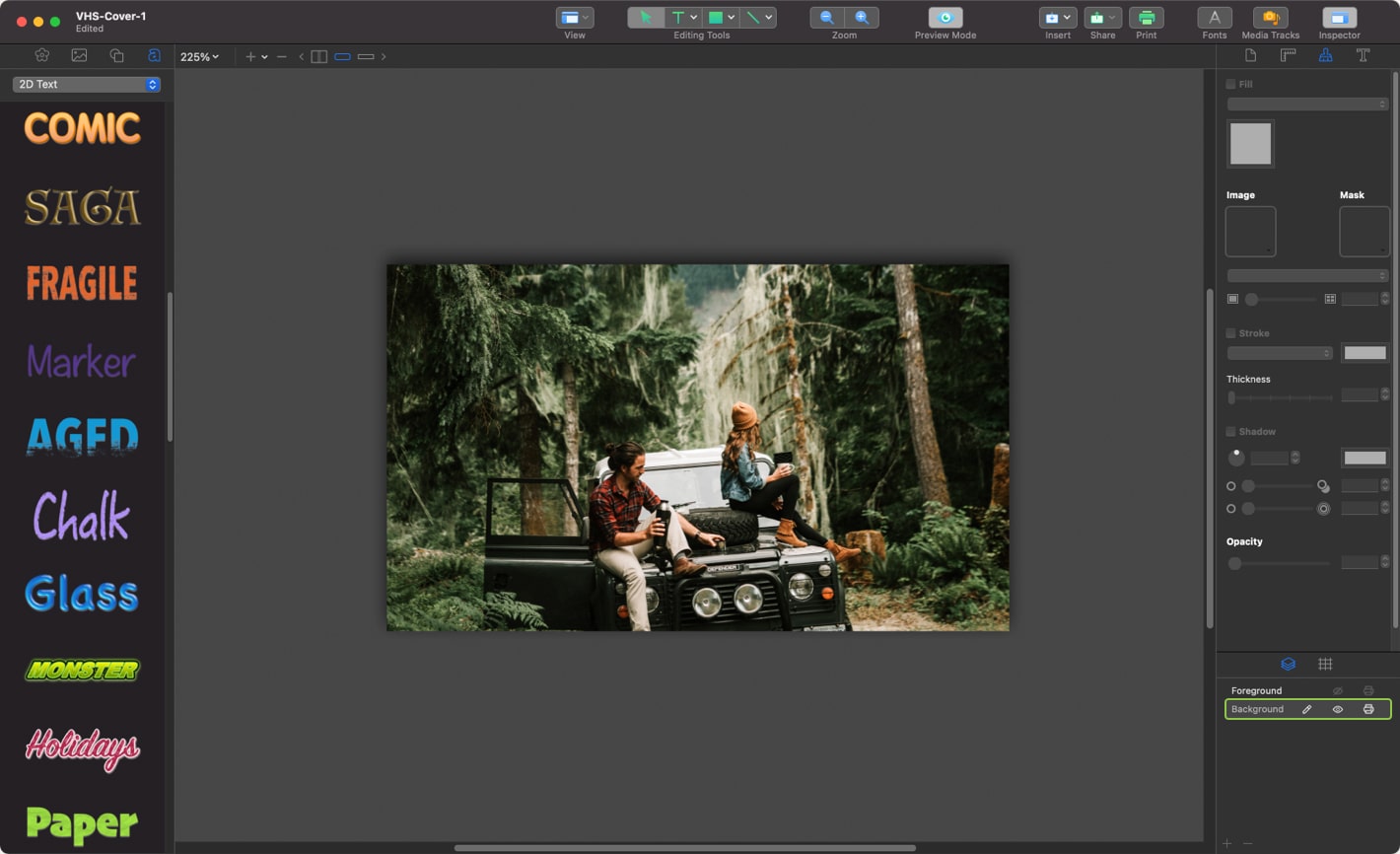Select the clipart flower icon in the sidebar
This screenshot has height=854, width=1400.
tap(41, 55)
